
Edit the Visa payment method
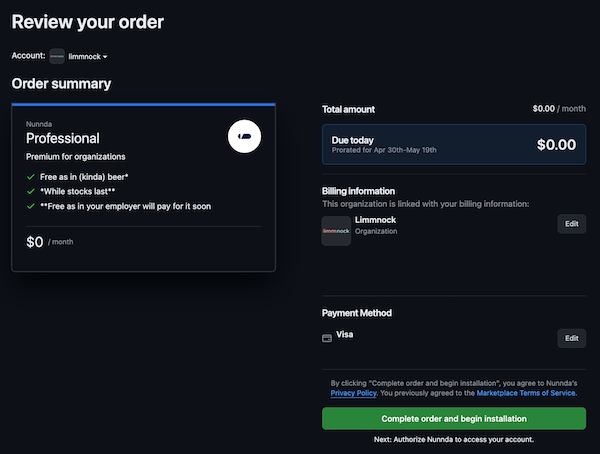tap(571, 338)
